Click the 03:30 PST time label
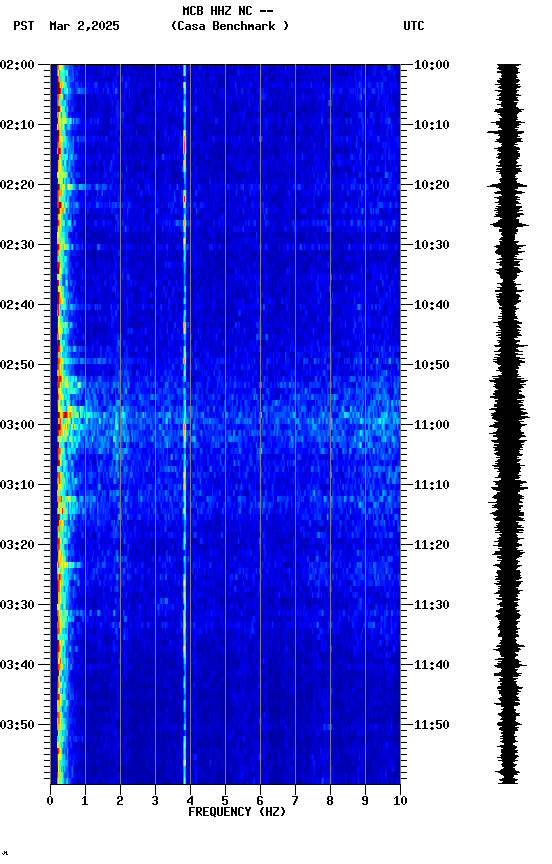Viewport: 552px width, 864px height. pyautogui.click(x=17, y=605)
